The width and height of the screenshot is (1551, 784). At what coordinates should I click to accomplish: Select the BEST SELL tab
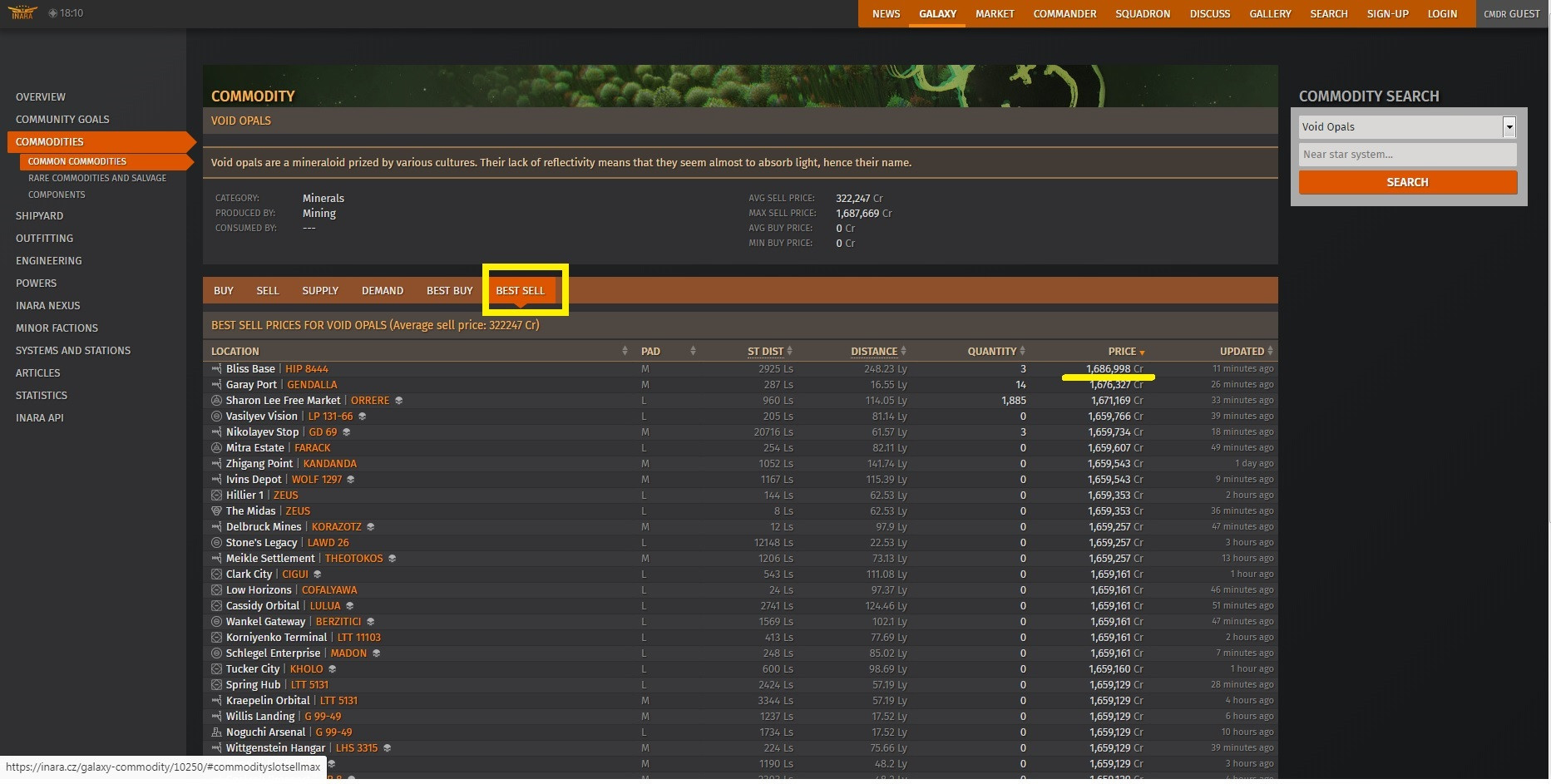pyautogui.click(x=521, y=291)
